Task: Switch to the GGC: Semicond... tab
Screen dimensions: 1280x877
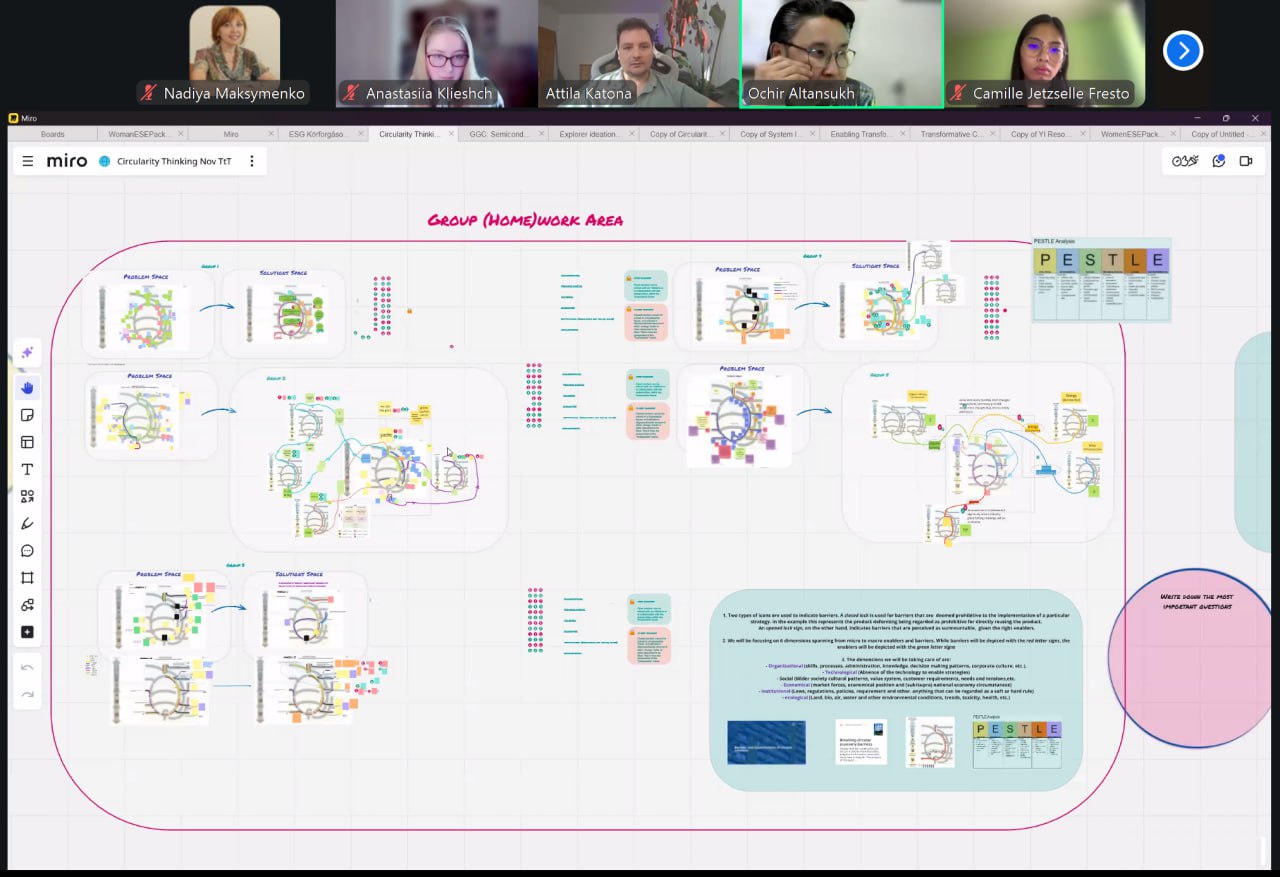Action: click(x=499, y=134)
